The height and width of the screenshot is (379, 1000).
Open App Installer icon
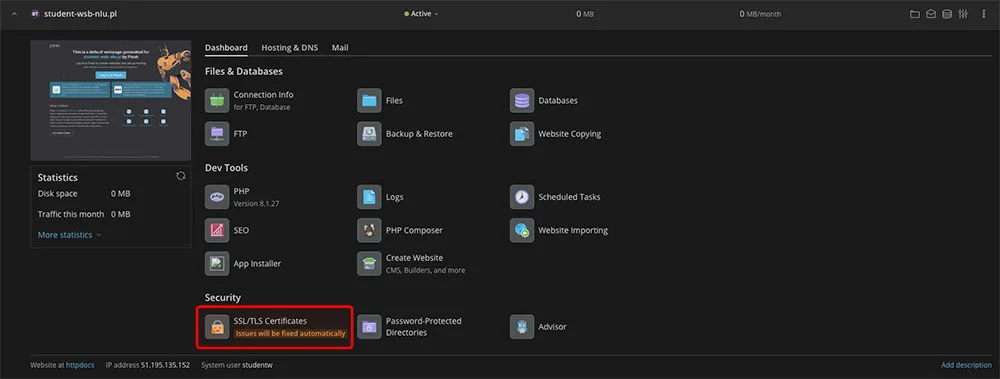click(x=217, y=264)
